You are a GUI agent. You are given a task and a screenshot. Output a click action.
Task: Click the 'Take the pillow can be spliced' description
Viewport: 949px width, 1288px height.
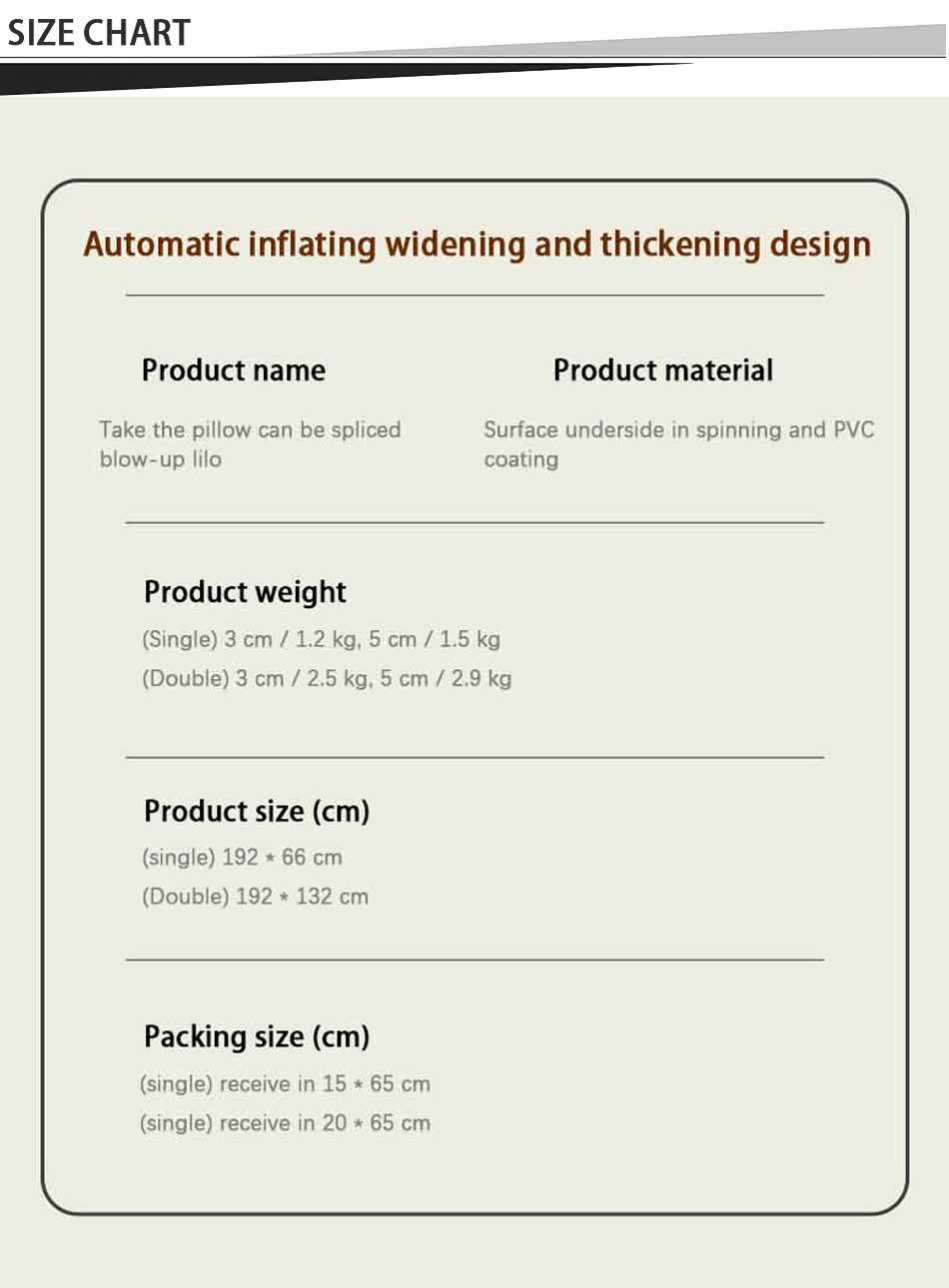coord(250,430)
